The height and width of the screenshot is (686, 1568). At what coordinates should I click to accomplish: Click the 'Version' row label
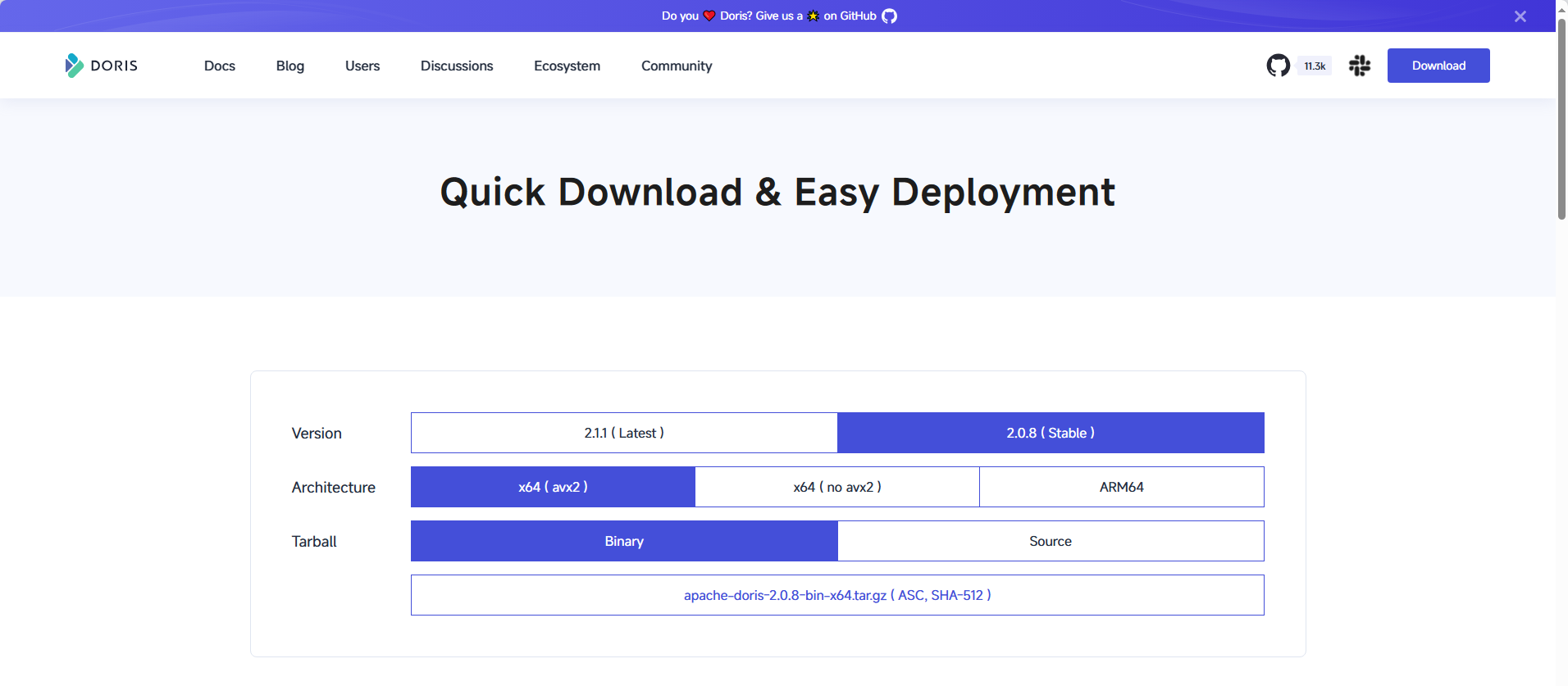[317, 433]
